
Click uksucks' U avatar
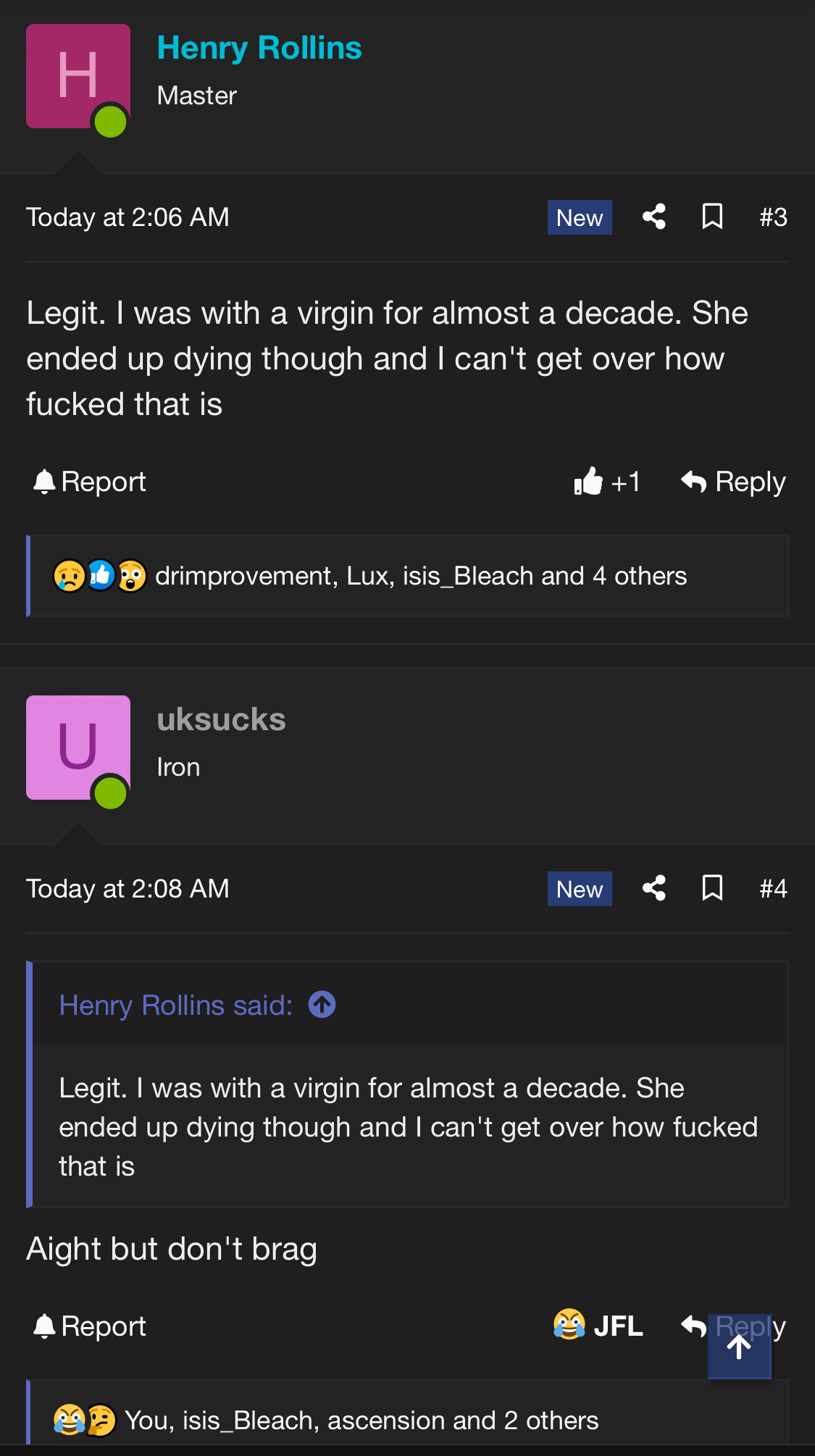click(78, 748)
